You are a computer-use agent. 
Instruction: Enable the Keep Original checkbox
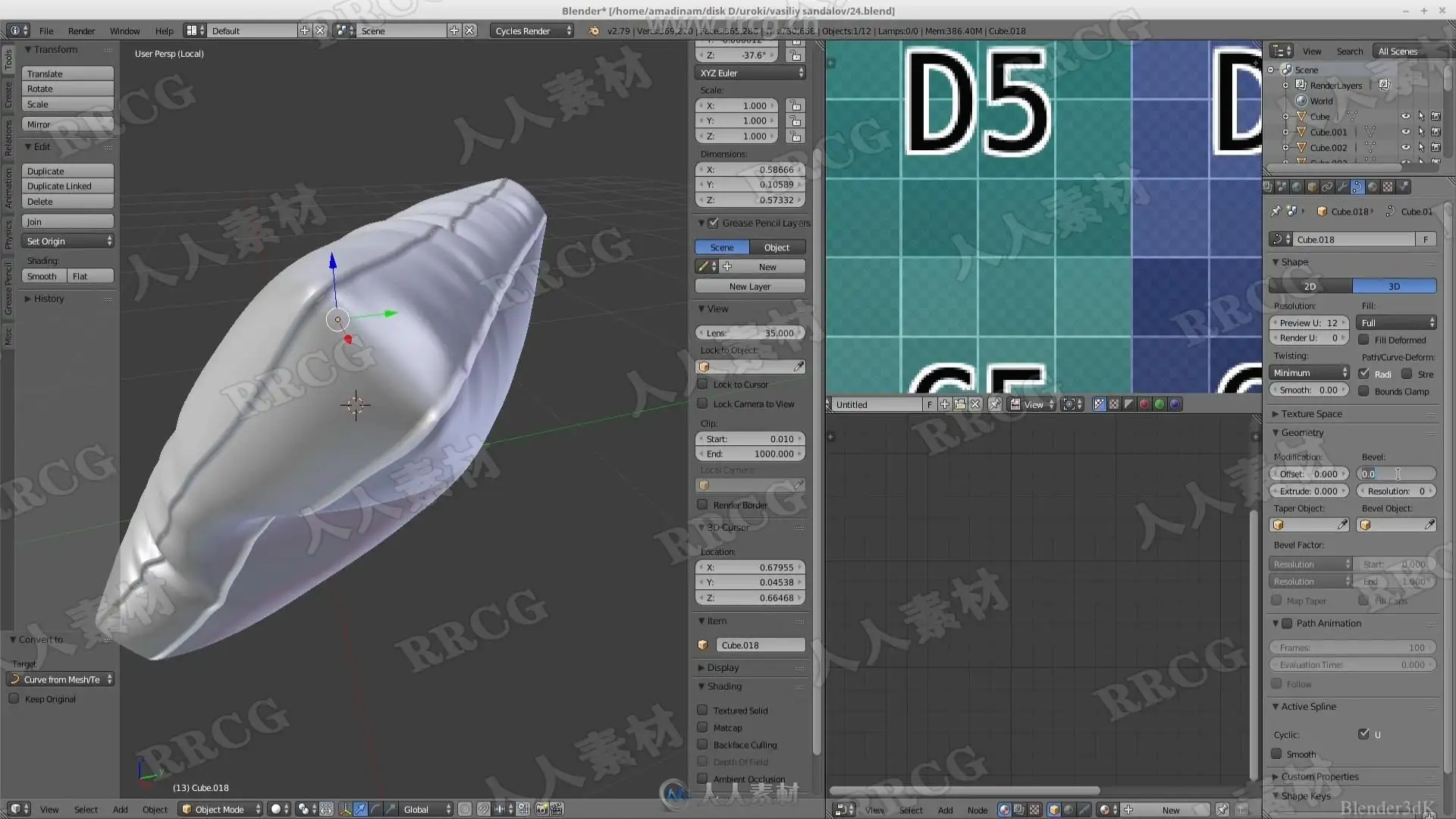click(x=14, y=698)
